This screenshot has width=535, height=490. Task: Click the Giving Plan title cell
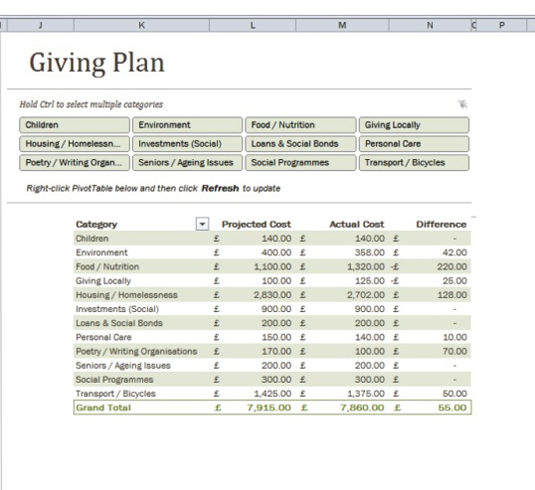[97, 63]
